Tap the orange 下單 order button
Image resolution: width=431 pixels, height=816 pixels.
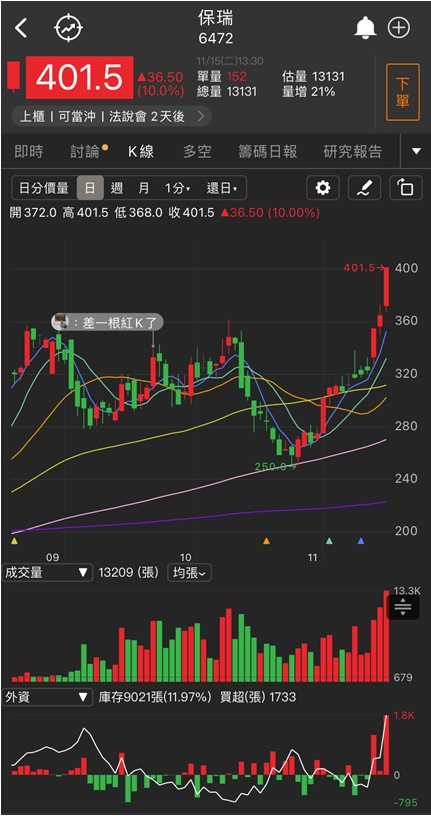tap(402, 92)
